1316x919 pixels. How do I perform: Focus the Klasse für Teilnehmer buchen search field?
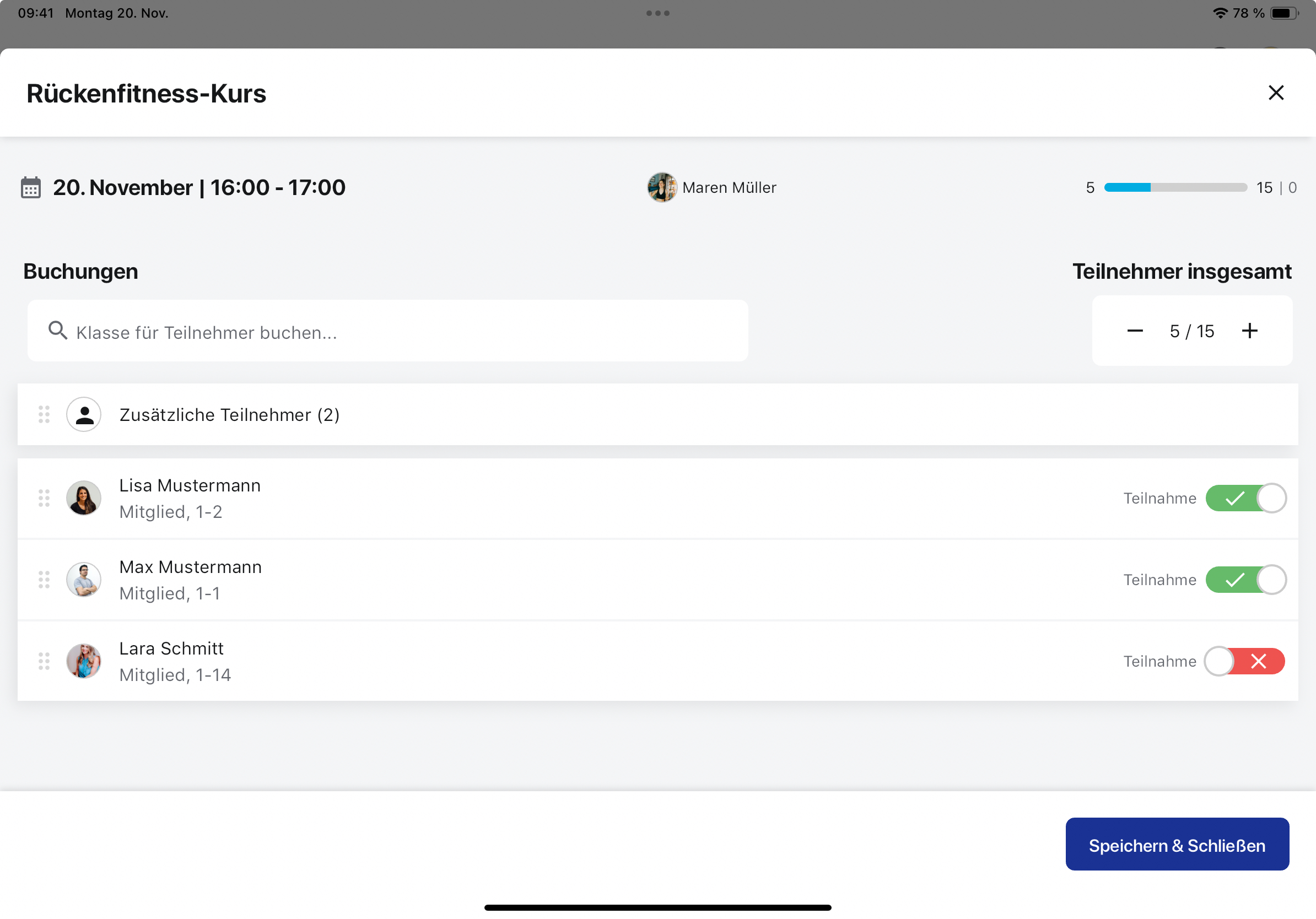(x=387, y=331)
